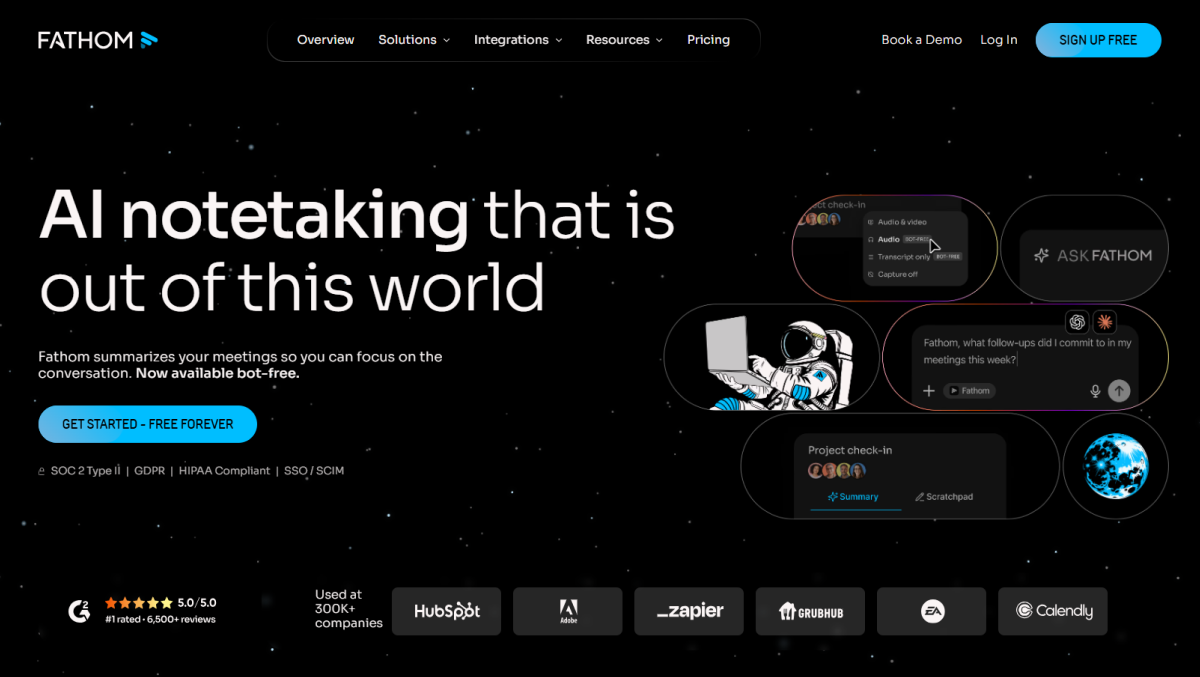Image resolution: width=1200 pixels, height=677 pixels.
Task: Click the 'SOC 2 Type II' compliance text
Action: click(x=85, y=471)
